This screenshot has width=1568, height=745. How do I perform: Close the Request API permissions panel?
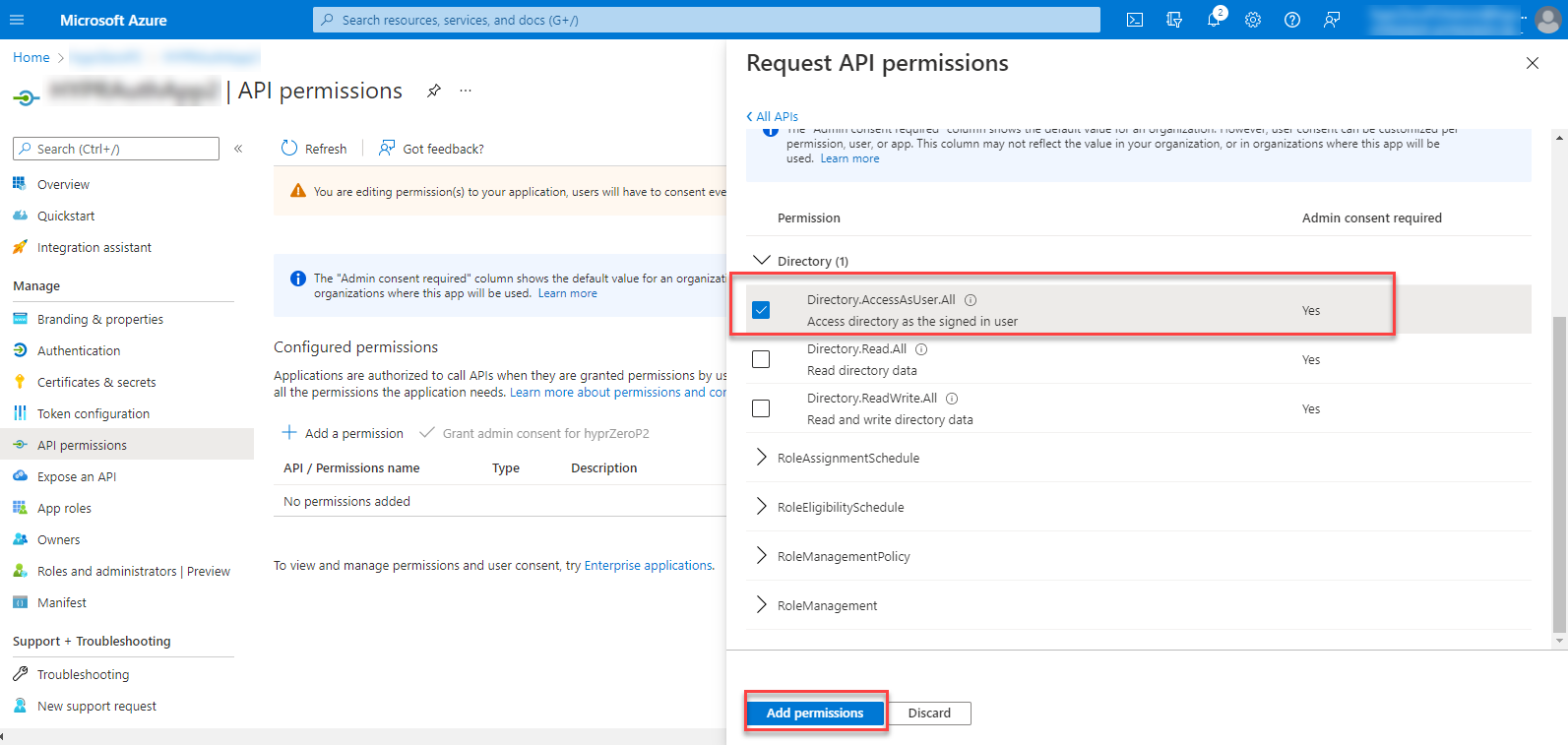[1532, 63]
